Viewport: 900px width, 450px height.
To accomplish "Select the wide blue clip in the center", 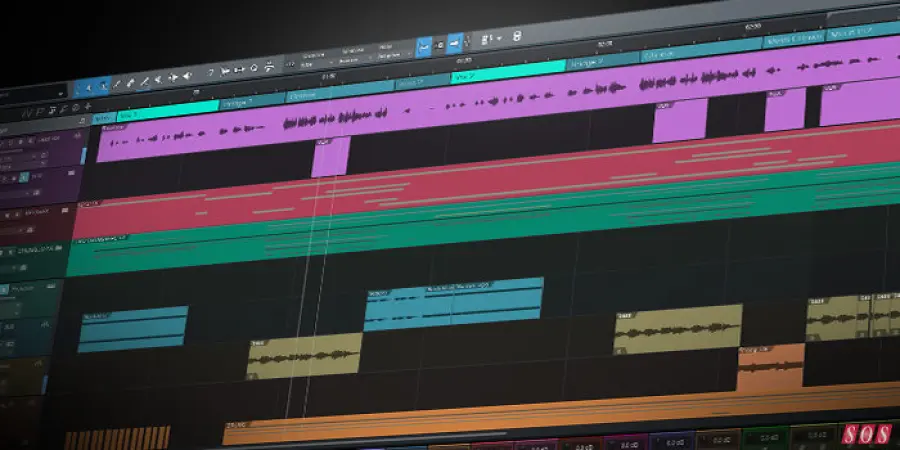I will [453, 304].
